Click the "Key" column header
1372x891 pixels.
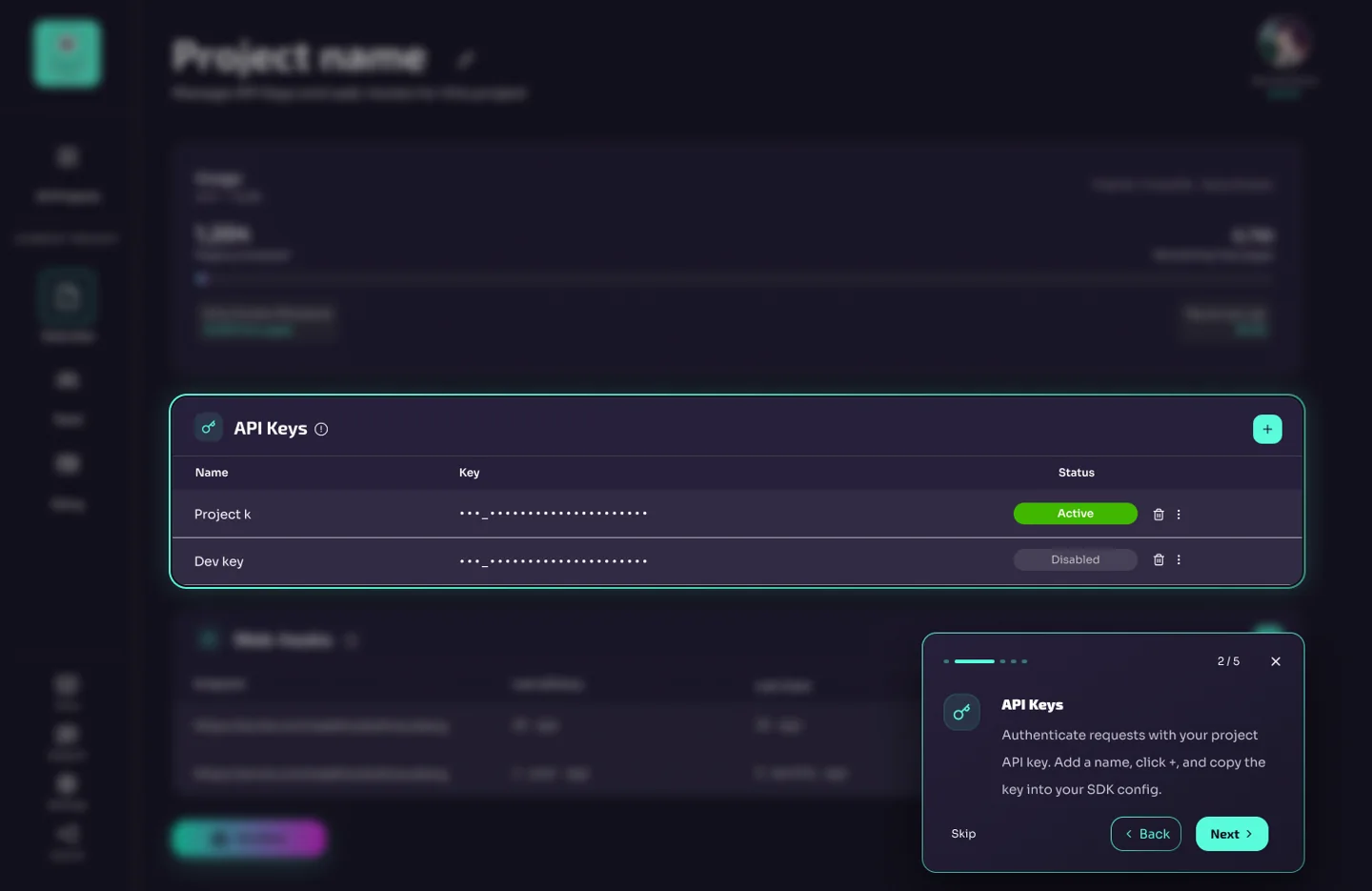click(470, 473)
